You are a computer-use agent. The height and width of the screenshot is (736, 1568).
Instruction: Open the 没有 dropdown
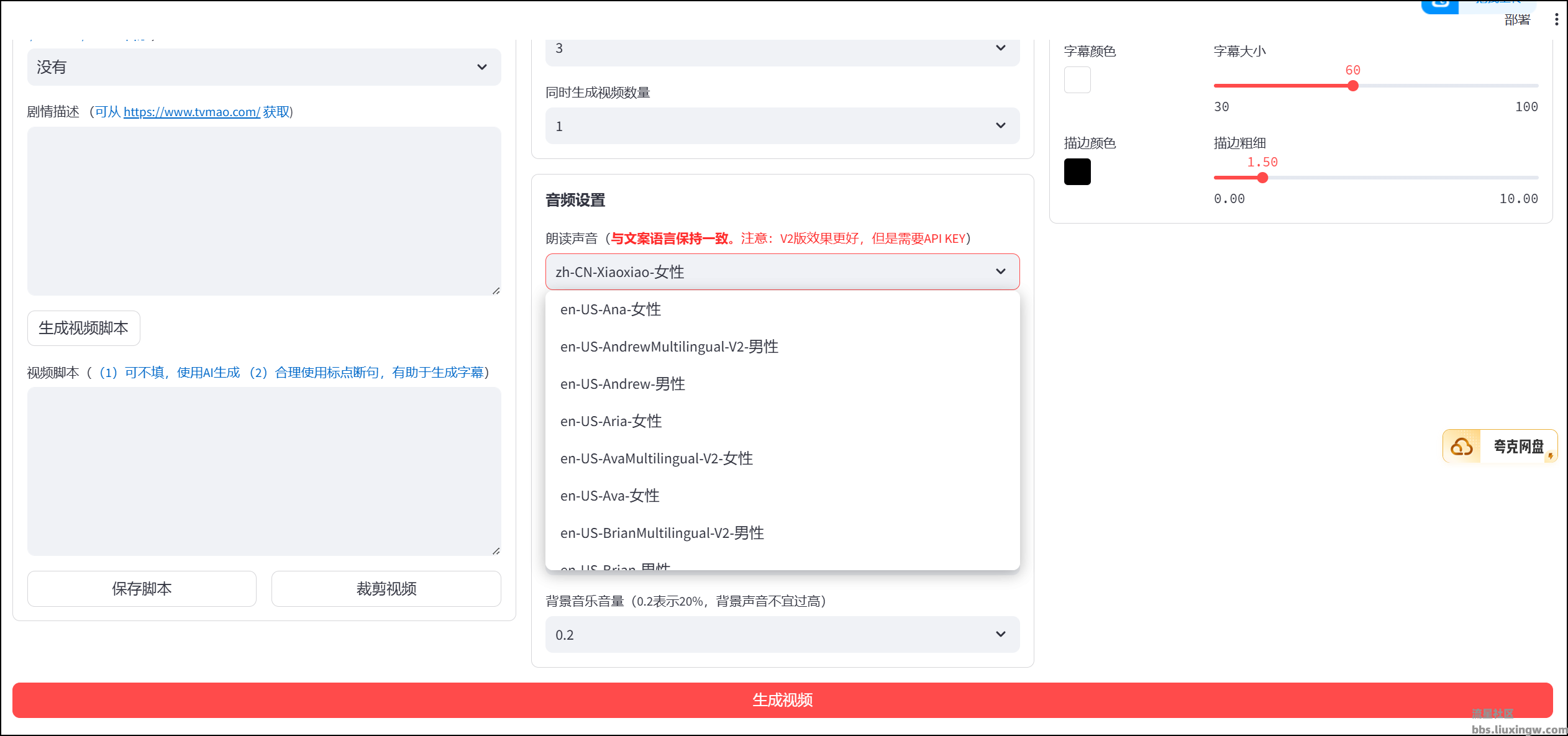click(x=264, y=67)
